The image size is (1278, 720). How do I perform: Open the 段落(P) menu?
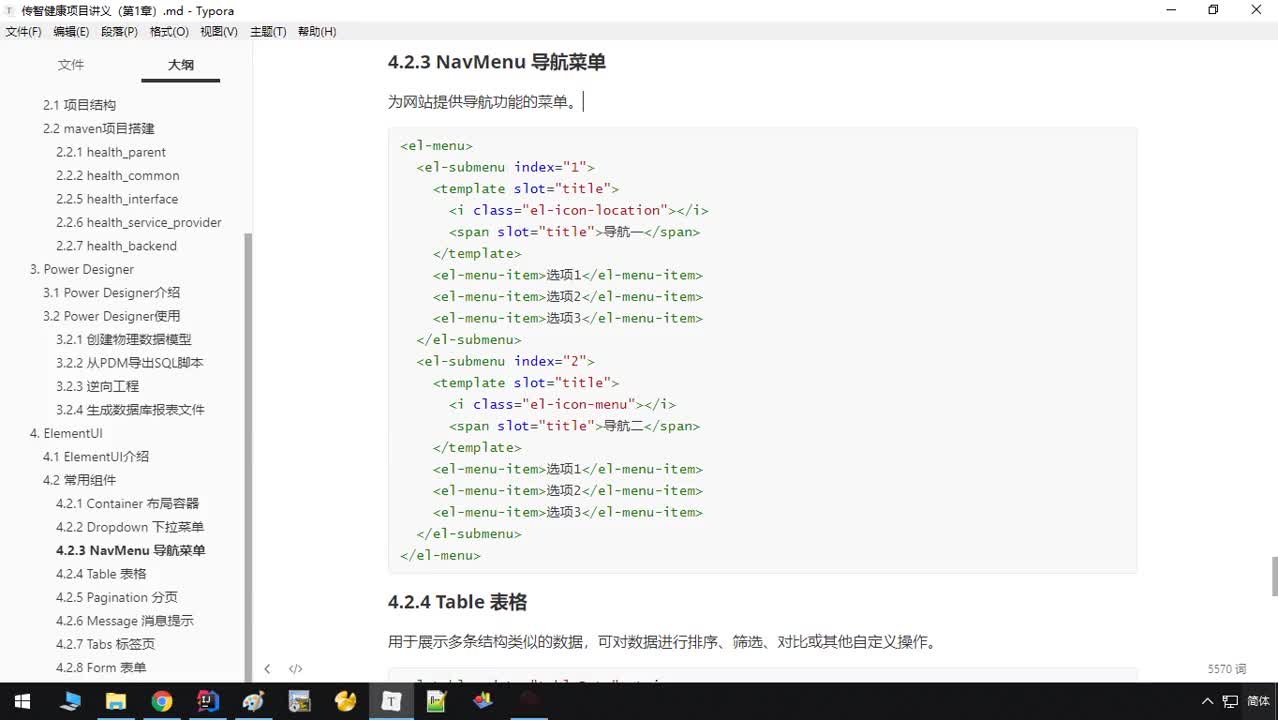[x=120, y=32]
